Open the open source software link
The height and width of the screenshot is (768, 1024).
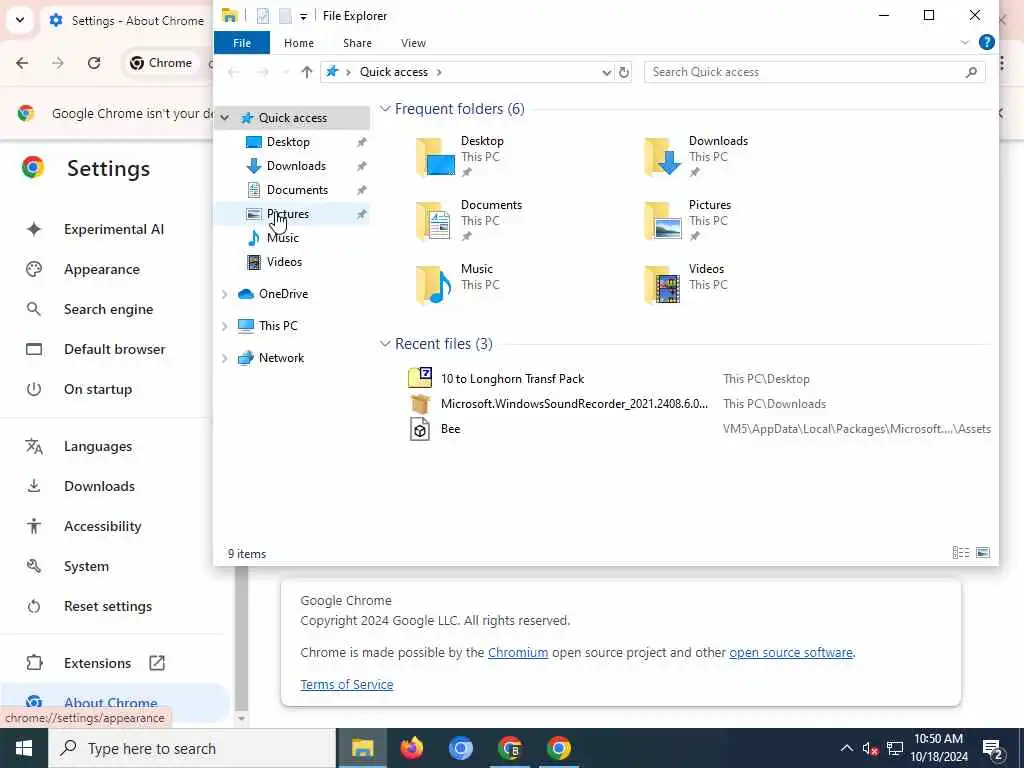(x=791, y=652)
